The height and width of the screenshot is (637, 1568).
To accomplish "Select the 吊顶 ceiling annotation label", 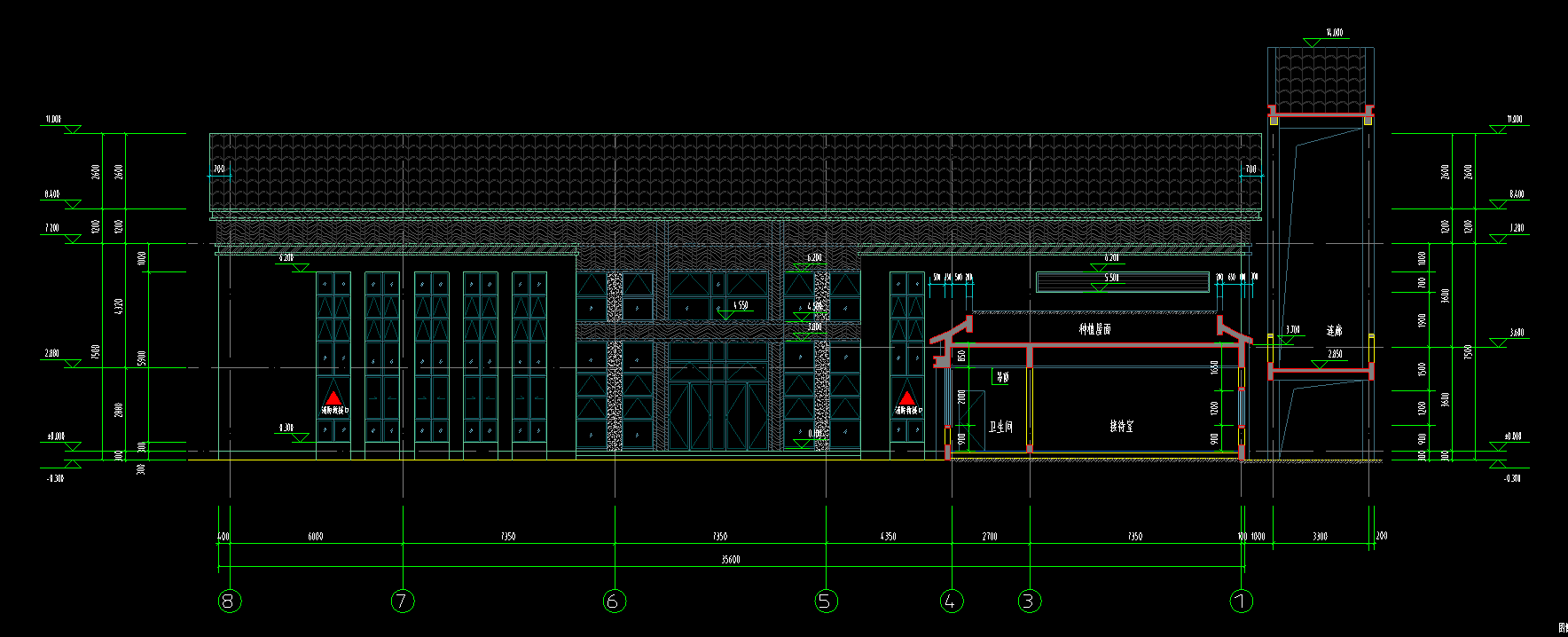I will (x=1002, y=377).
